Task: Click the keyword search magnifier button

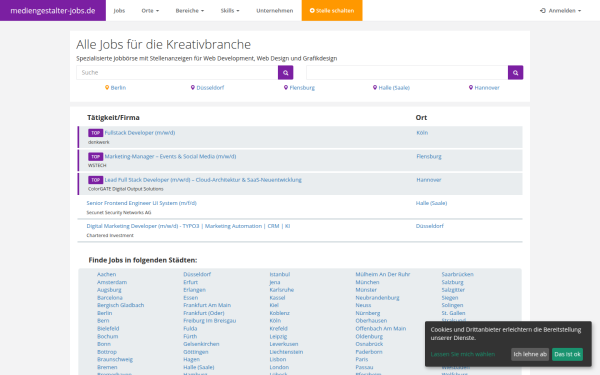Action: [x=285, y=73]
